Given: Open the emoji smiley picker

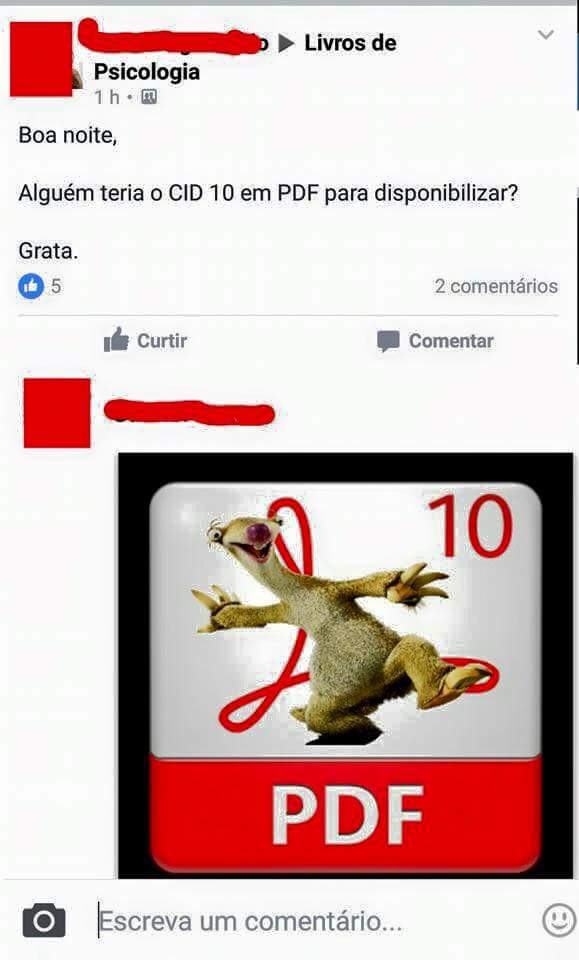Looking at the screenshot, I should pyautogui.click(x=559, y=920).
